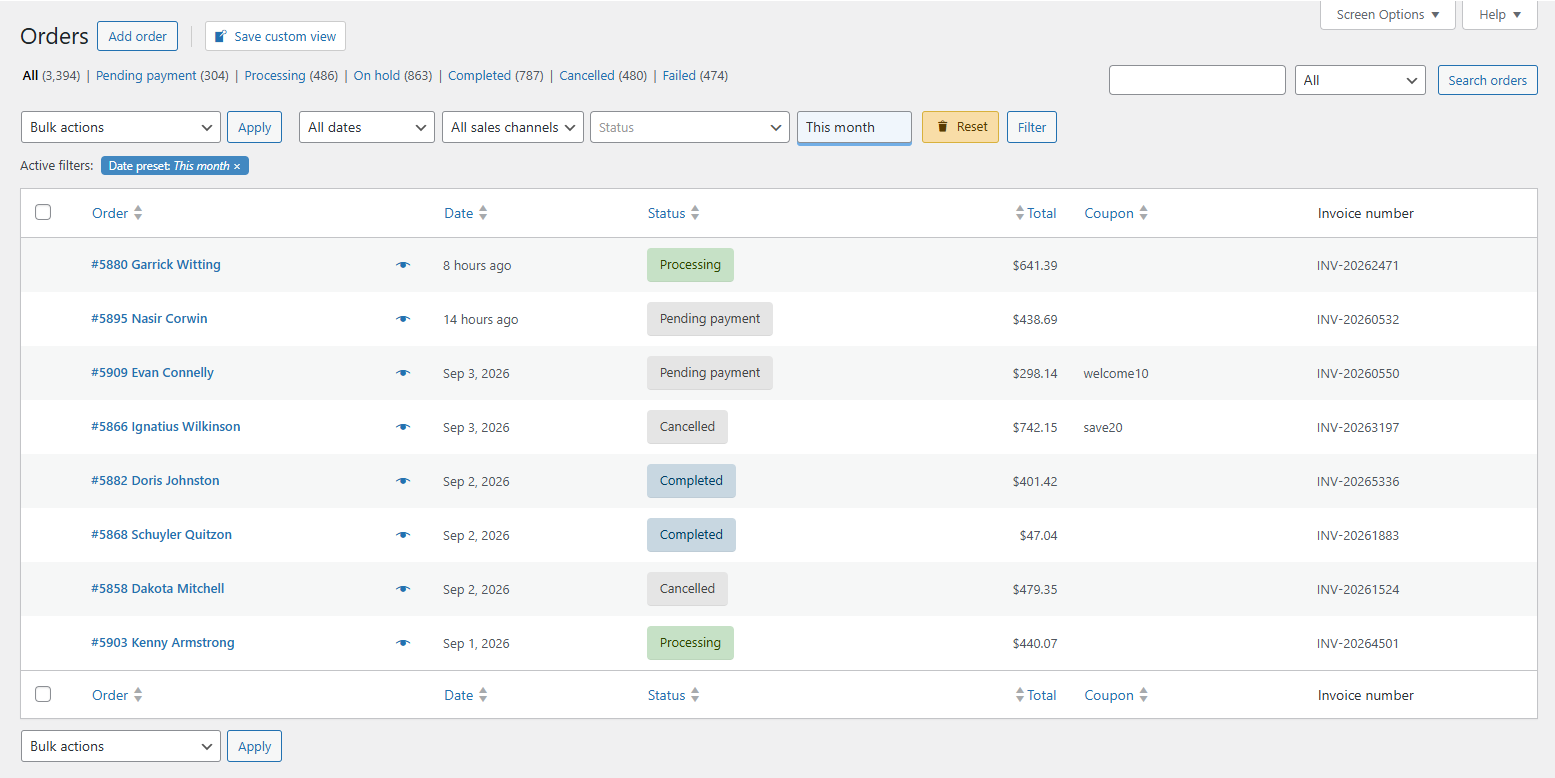Expand the Help panel
Viewport: 1555px width, 778px height.
(x=1500, y=15)
